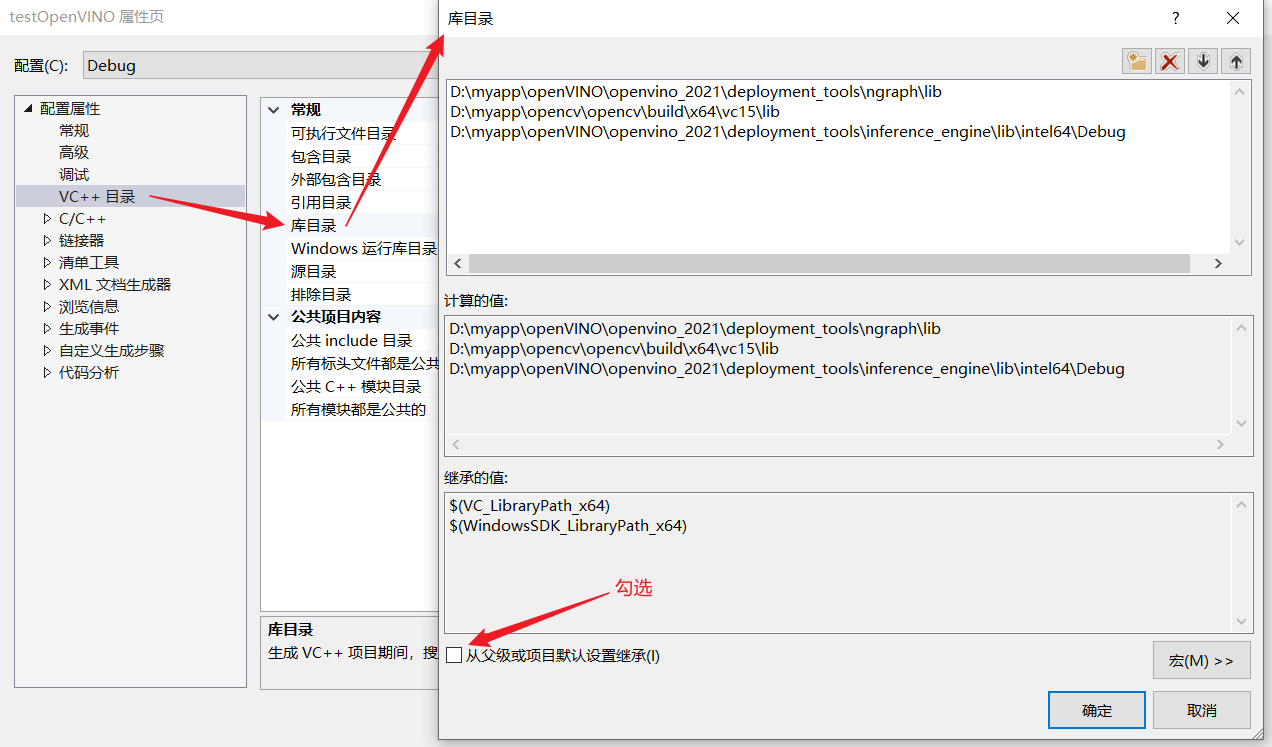Expand the 生成事件 tree node

(47, 328)
